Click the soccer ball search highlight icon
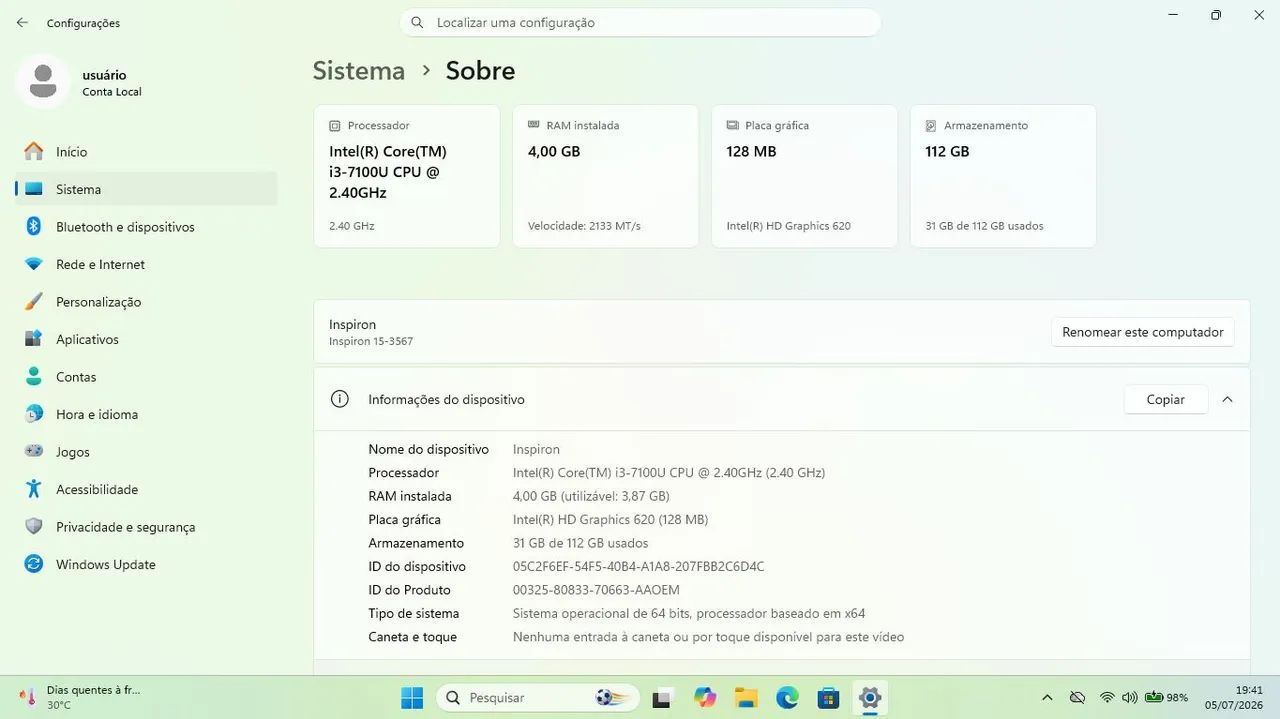Image resolution: width=1280 pixels, height=719 pixels. 612,697
